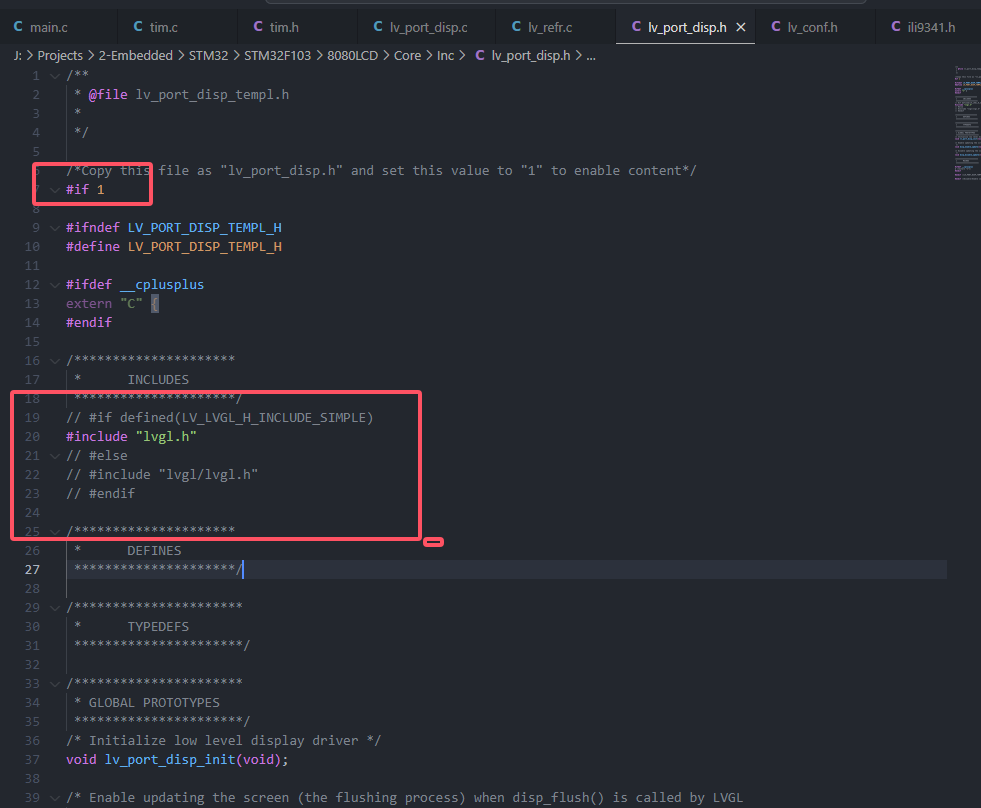The width and height of the screenshot is (981, 808).
Task: Close the lv_port_disp.h tab
Action: pyautogui.click(x=741, y=27)
